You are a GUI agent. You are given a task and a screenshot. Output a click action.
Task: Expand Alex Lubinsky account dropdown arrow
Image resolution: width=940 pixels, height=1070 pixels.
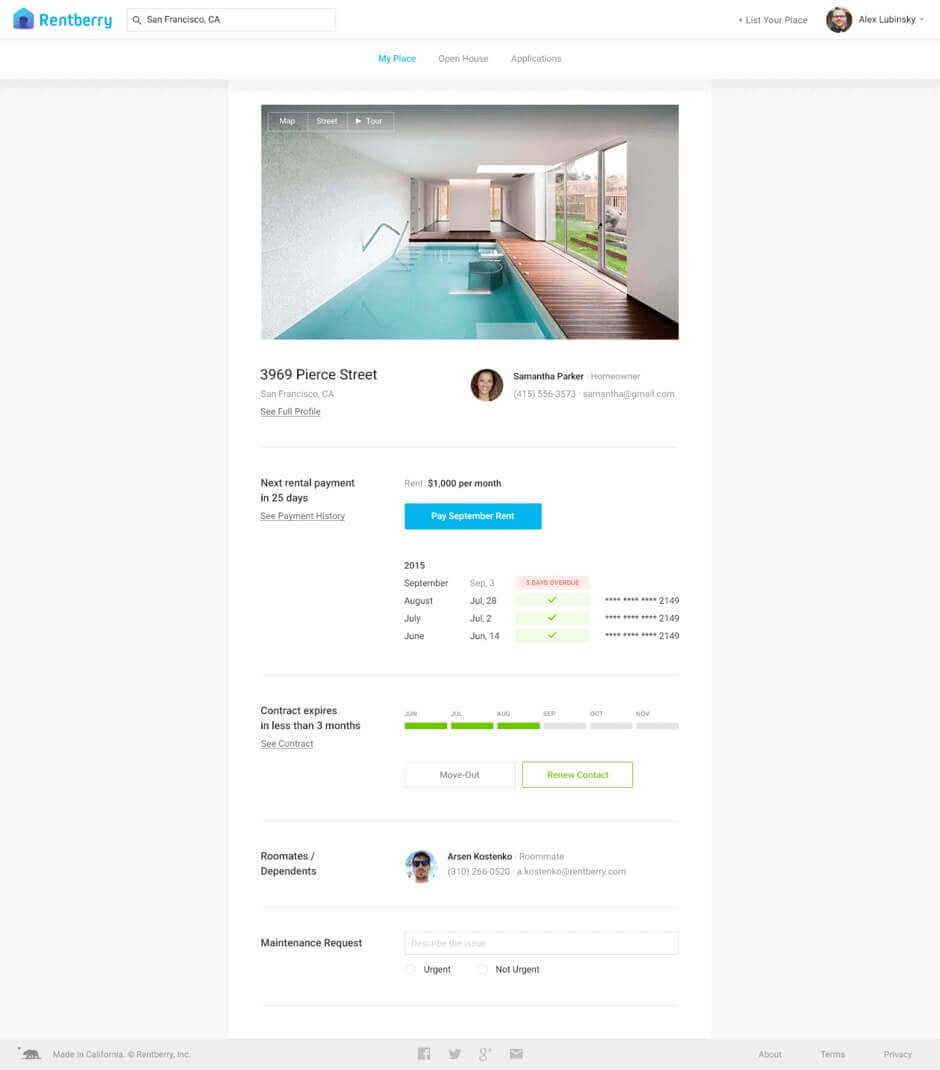(922, 20)
